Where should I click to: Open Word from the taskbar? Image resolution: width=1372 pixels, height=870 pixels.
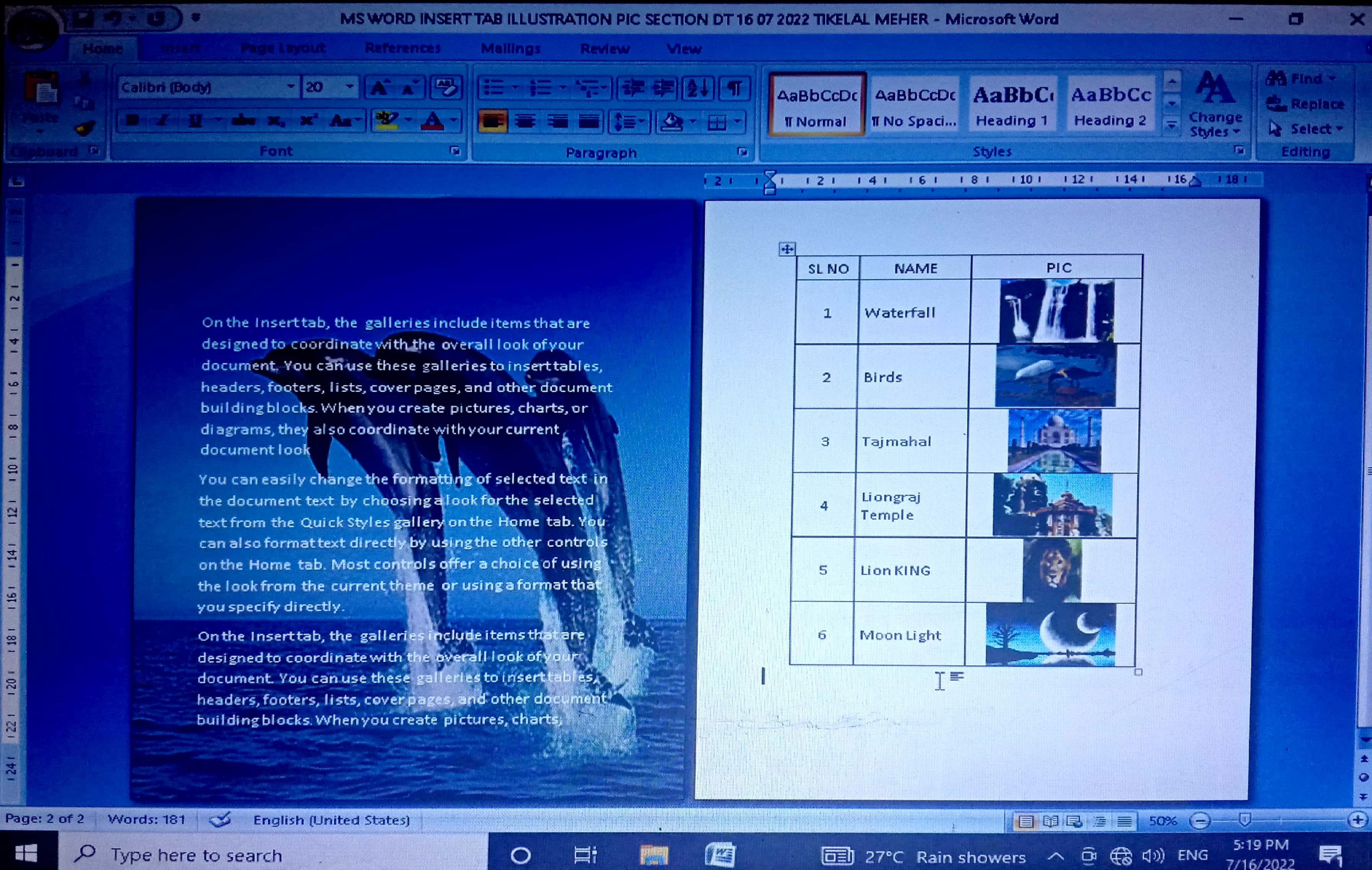pyautogui.click(x=720, y=855)
